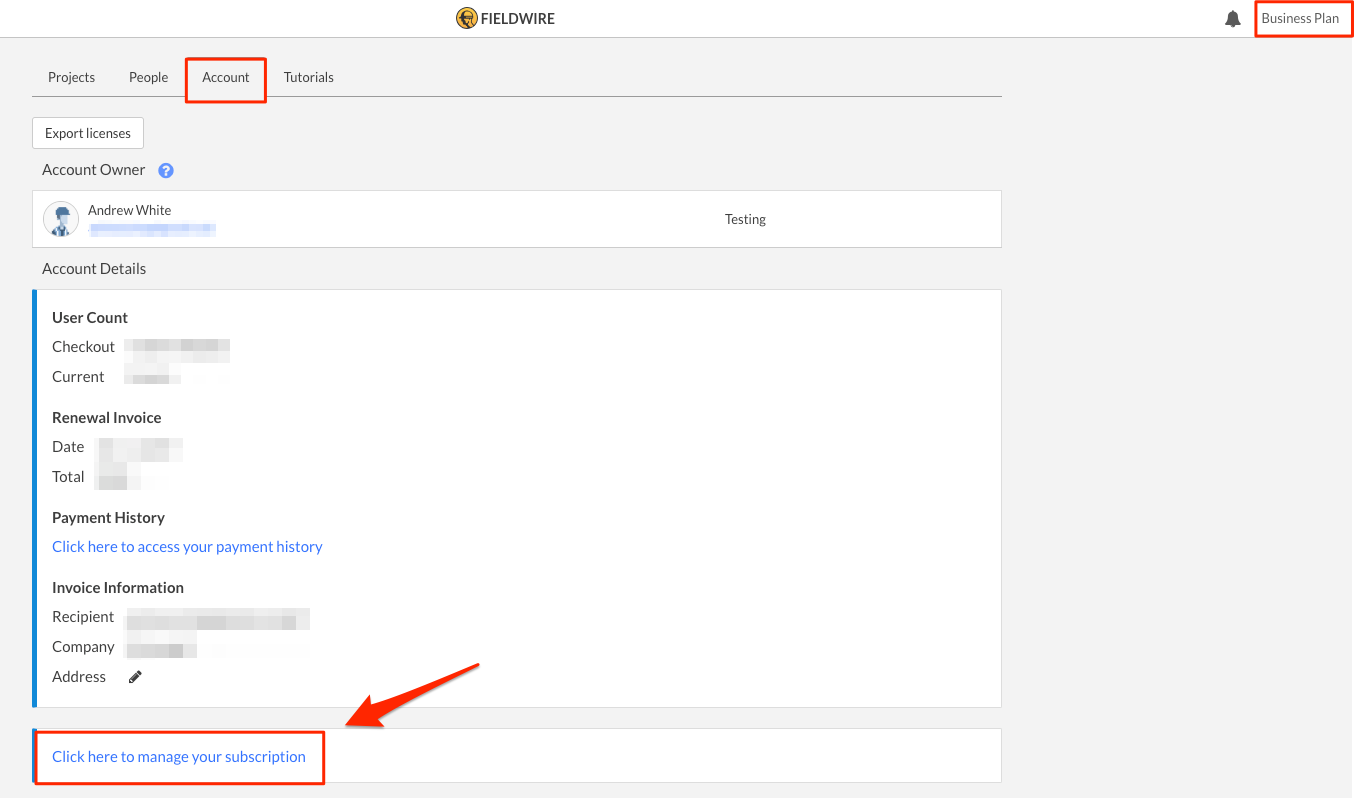Click the Invoice Information heading
This screenshot has height=798, width=1354.
tap(118, 587)
